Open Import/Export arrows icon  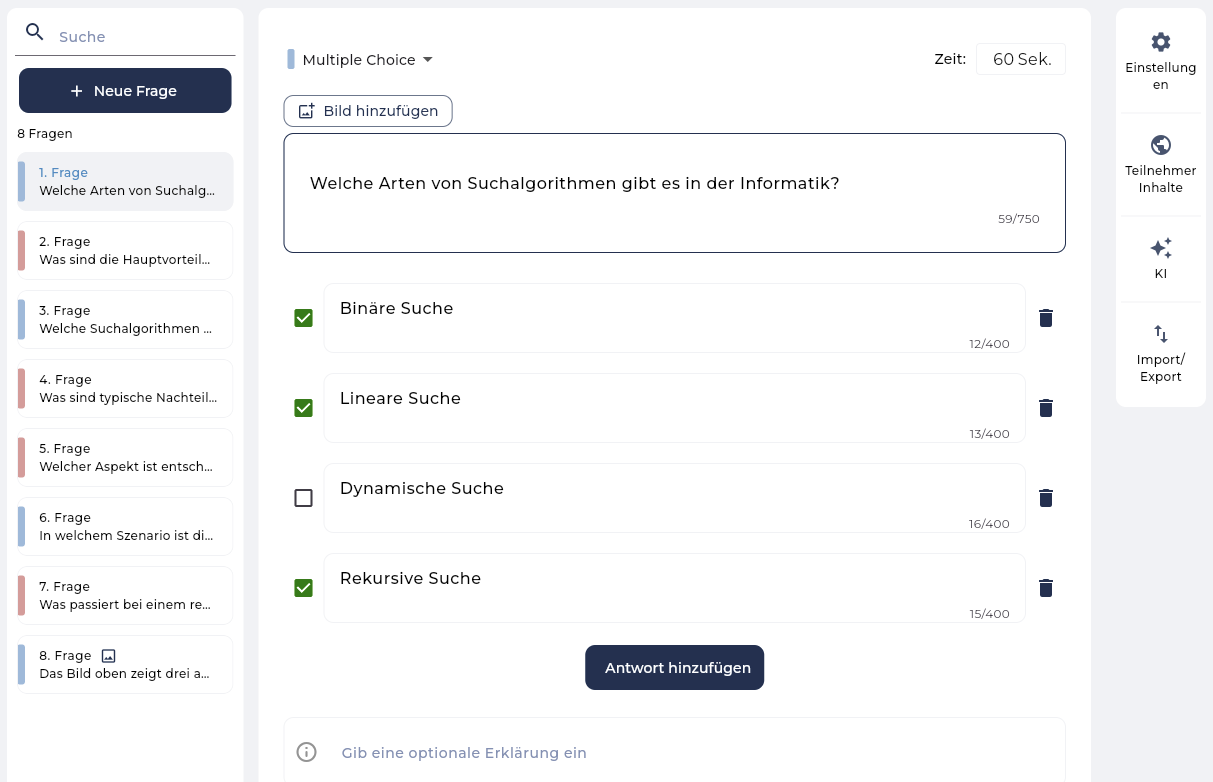pos(1160,334)
